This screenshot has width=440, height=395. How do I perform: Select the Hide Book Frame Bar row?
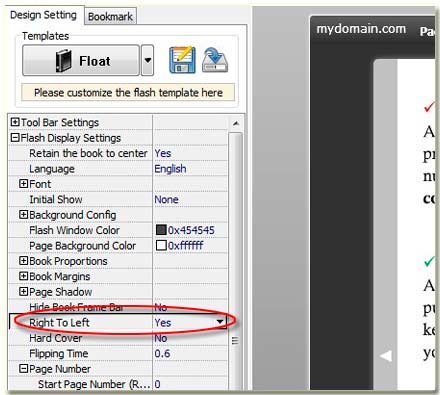coord(118,307)
